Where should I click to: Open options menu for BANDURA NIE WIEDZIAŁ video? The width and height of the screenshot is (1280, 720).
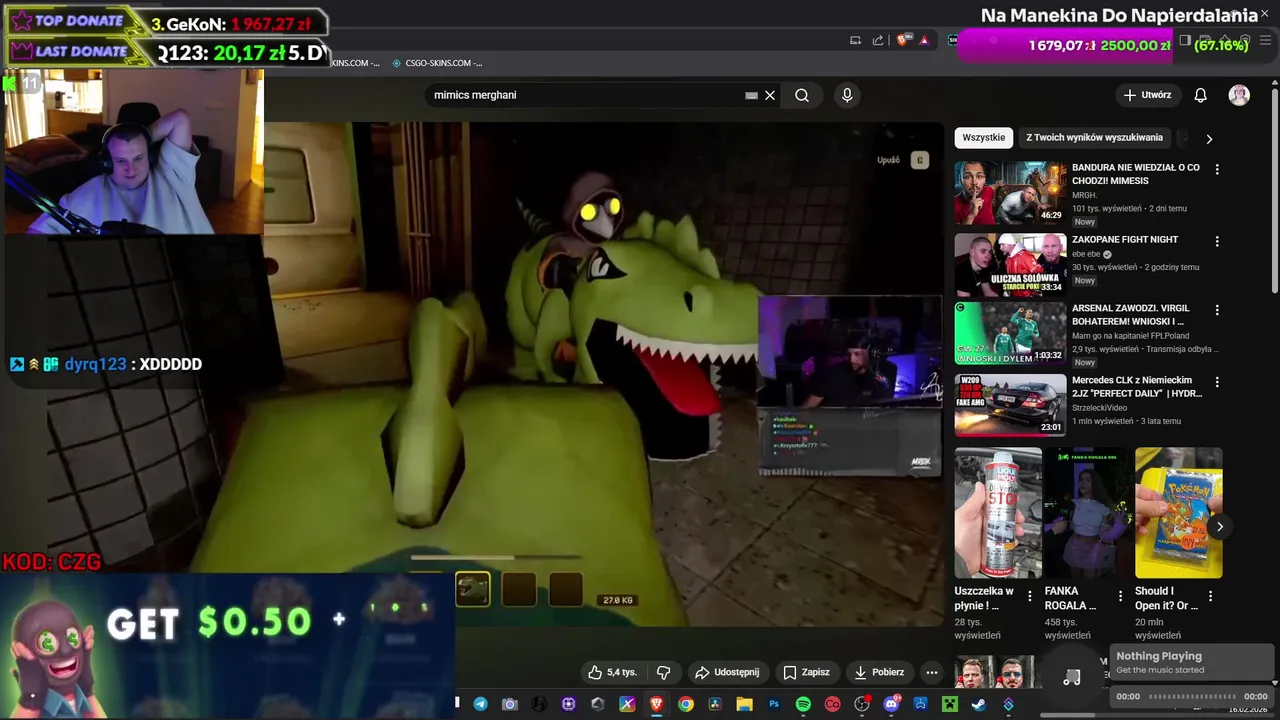tap(1217, 169)
